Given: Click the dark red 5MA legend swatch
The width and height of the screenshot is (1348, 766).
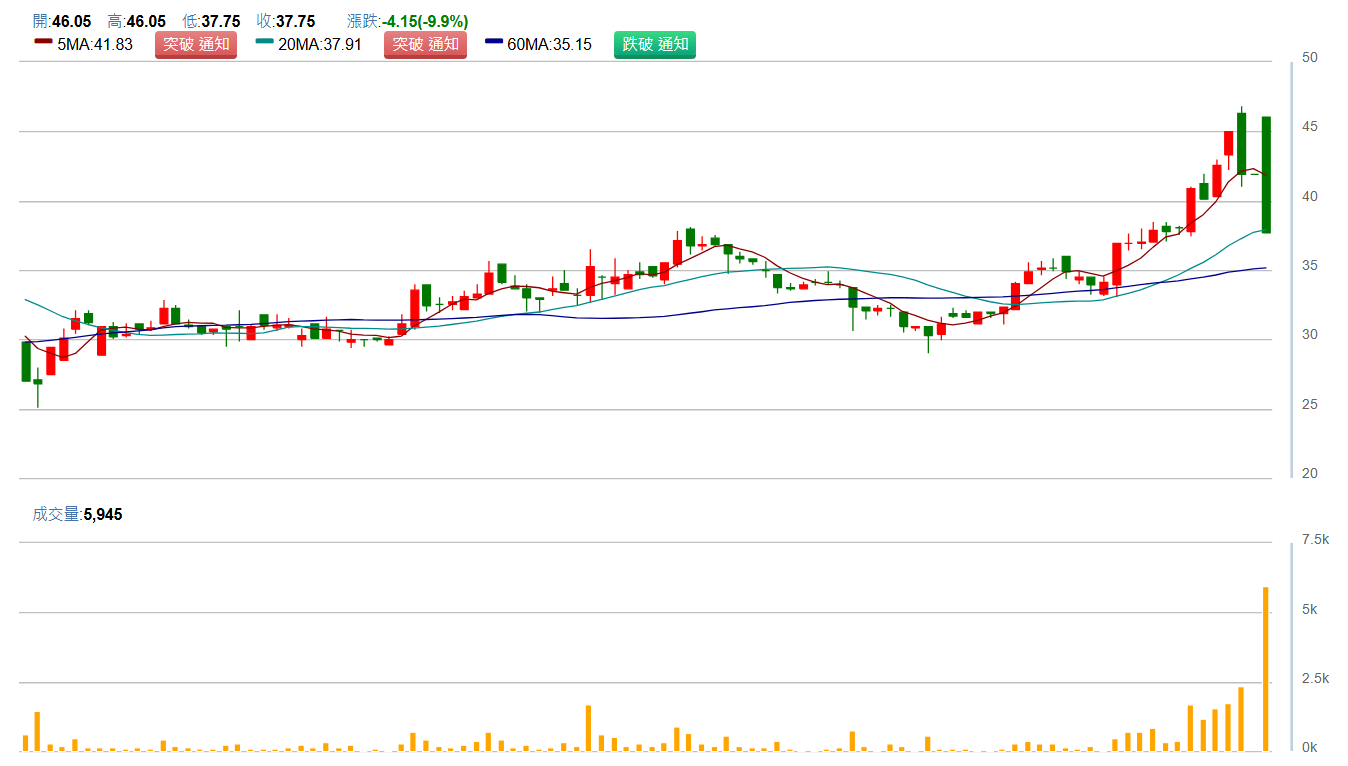Looking at the screenshot, I should click(43, 42).
